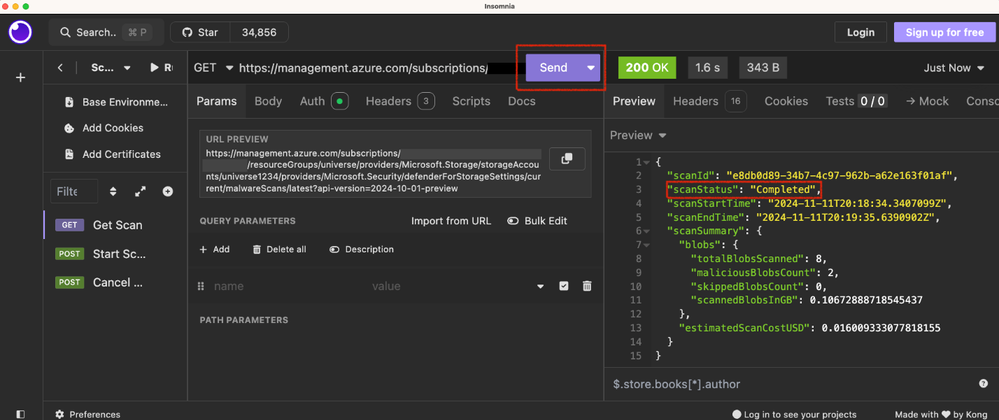Select the GET Get Scan request
The width and height of the screenshot is (999, 420).
coord(115,225)
